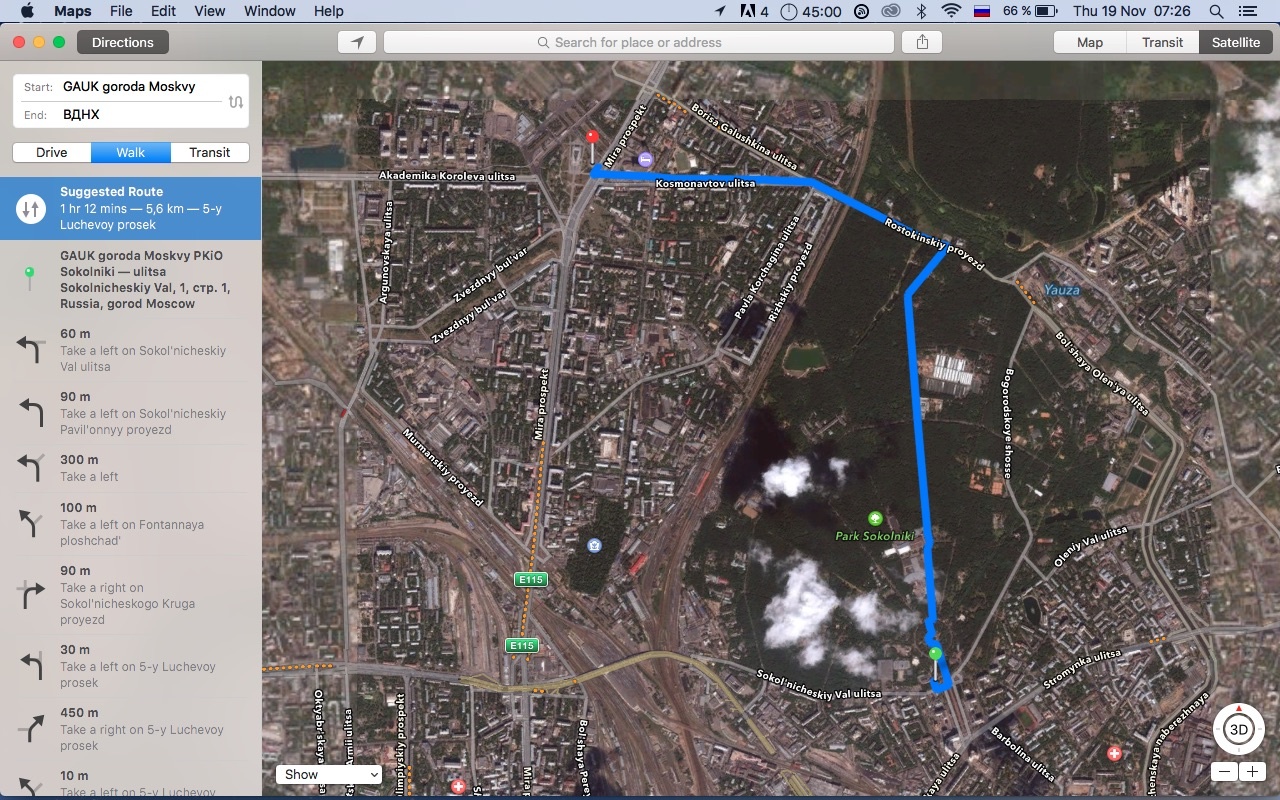1280x800 pixels.
Task: Click the E115 highway shield near Murmanskiy proyezd
Action: 530,579
